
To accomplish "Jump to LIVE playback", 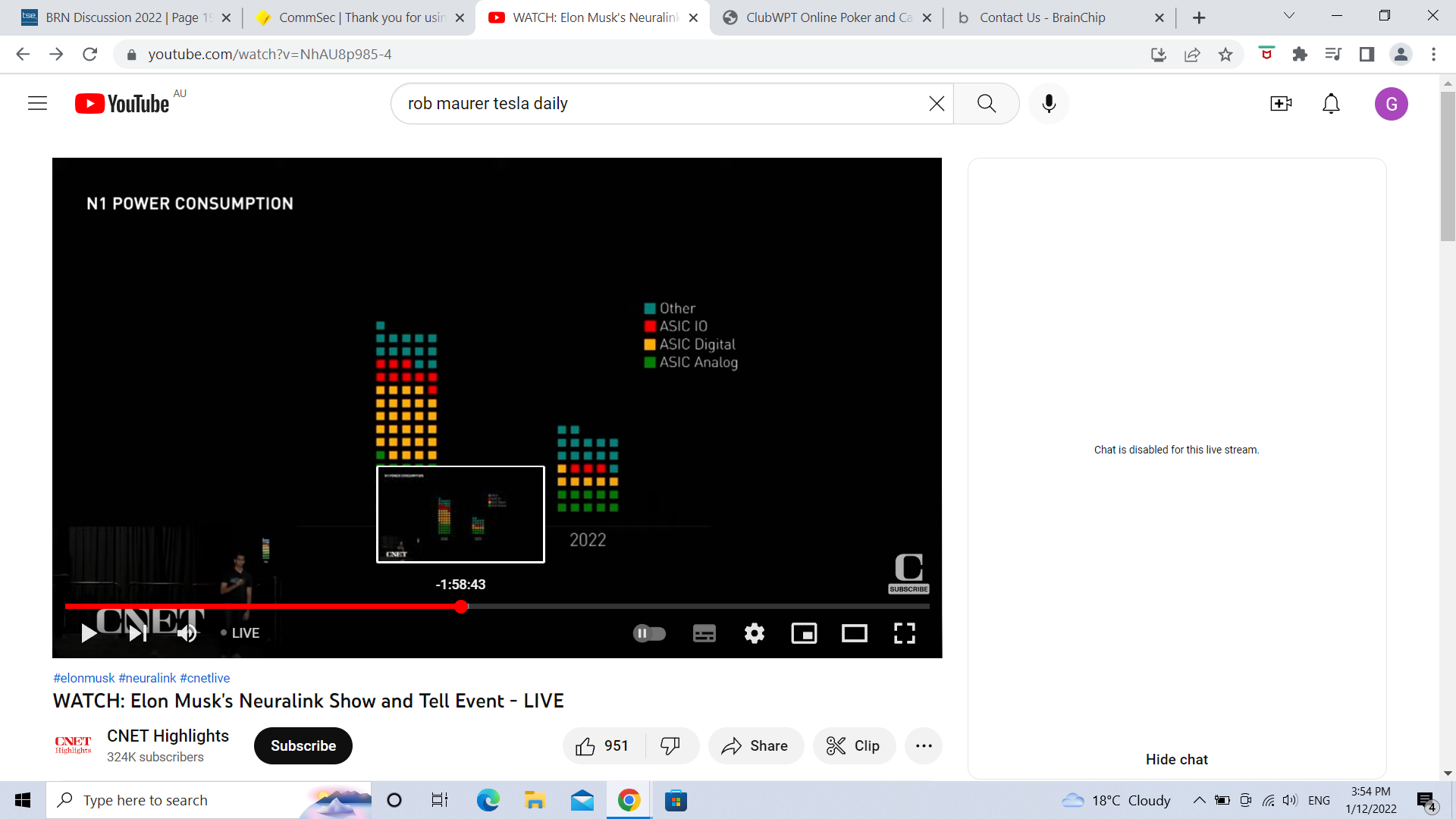I will (240, 632).
